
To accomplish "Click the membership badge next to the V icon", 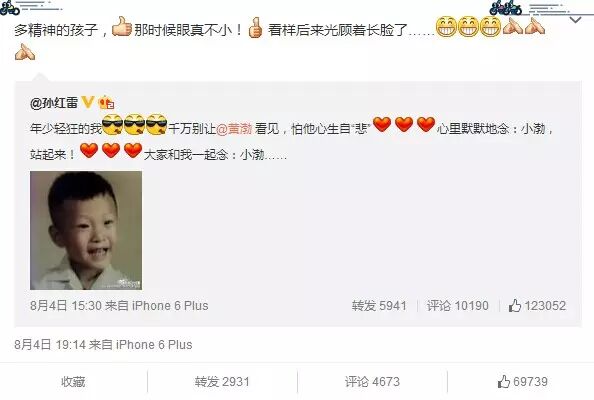I will click(106, 103).
